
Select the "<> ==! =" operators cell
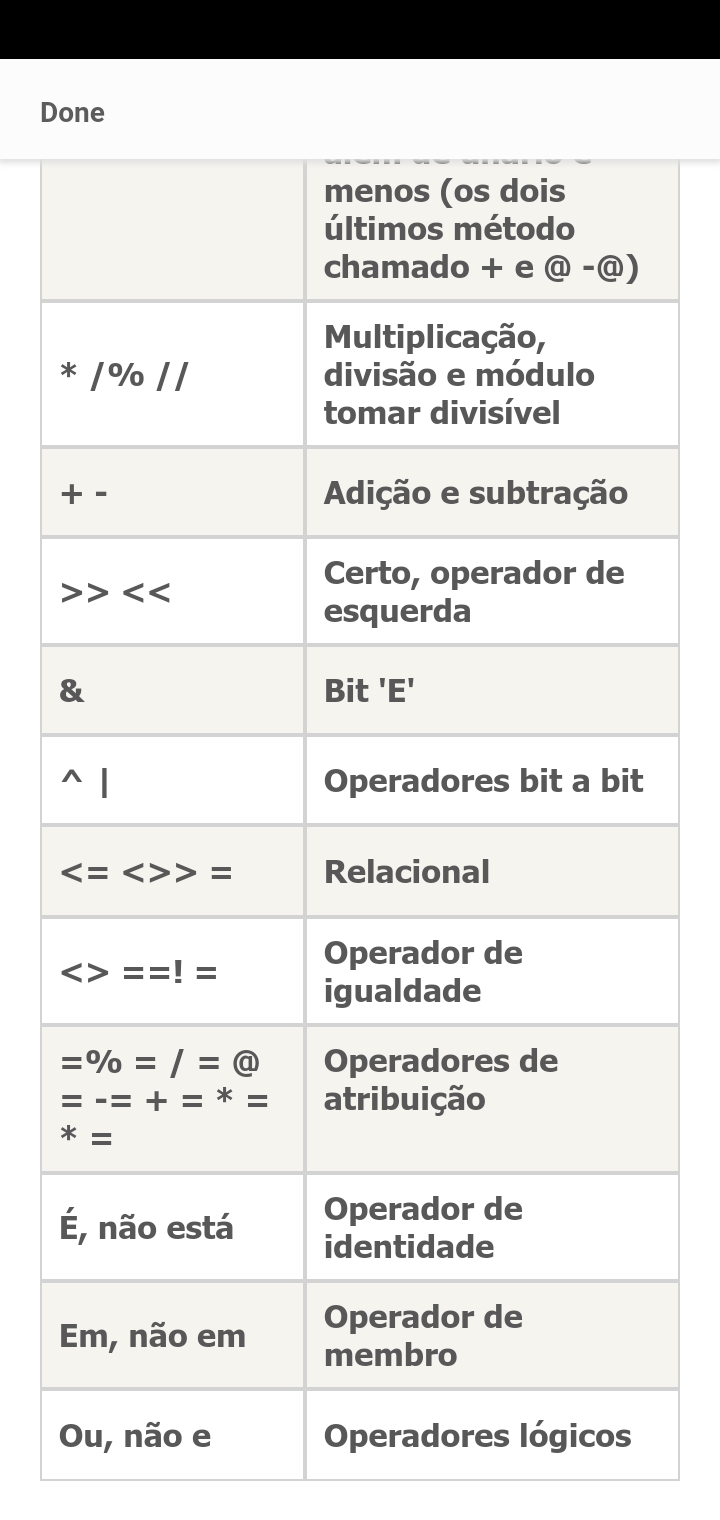139,971
